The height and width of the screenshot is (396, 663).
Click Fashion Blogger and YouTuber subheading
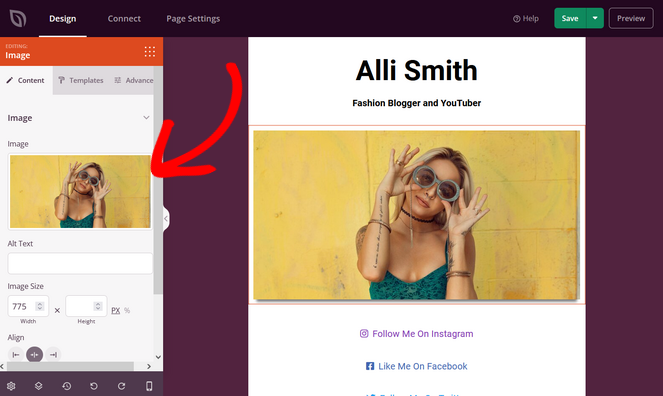pos(416,103)
